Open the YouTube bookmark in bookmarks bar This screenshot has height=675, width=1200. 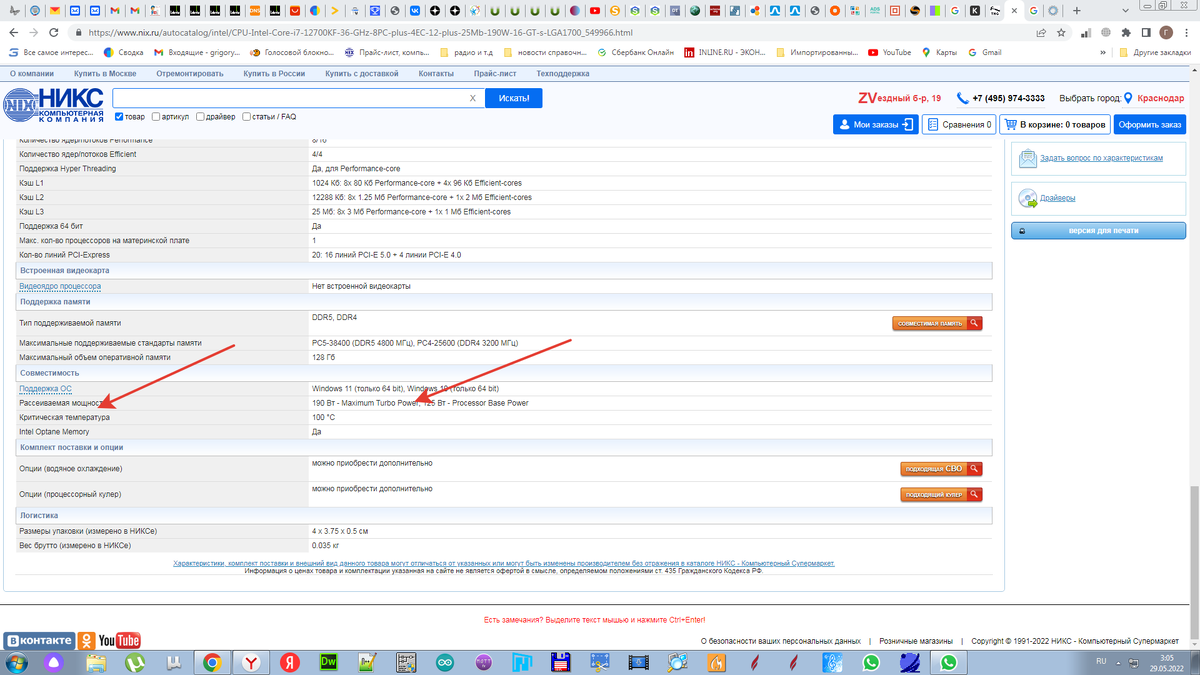(x=889, y=52)
